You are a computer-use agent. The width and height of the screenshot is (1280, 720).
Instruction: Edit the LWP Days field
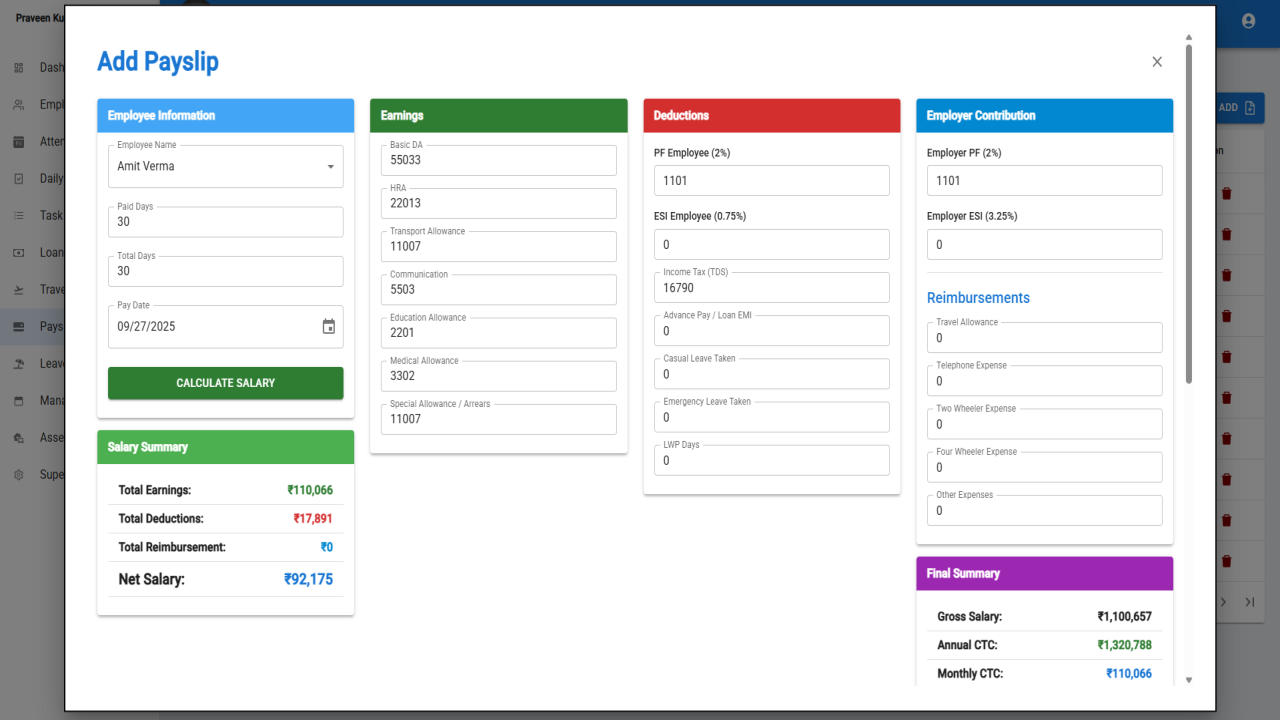pos(772,460)
